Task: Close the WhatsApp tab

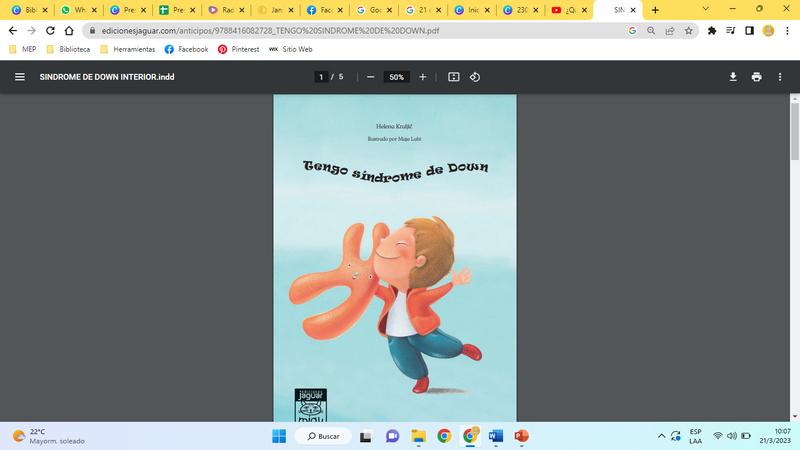Action: point(94,10)
